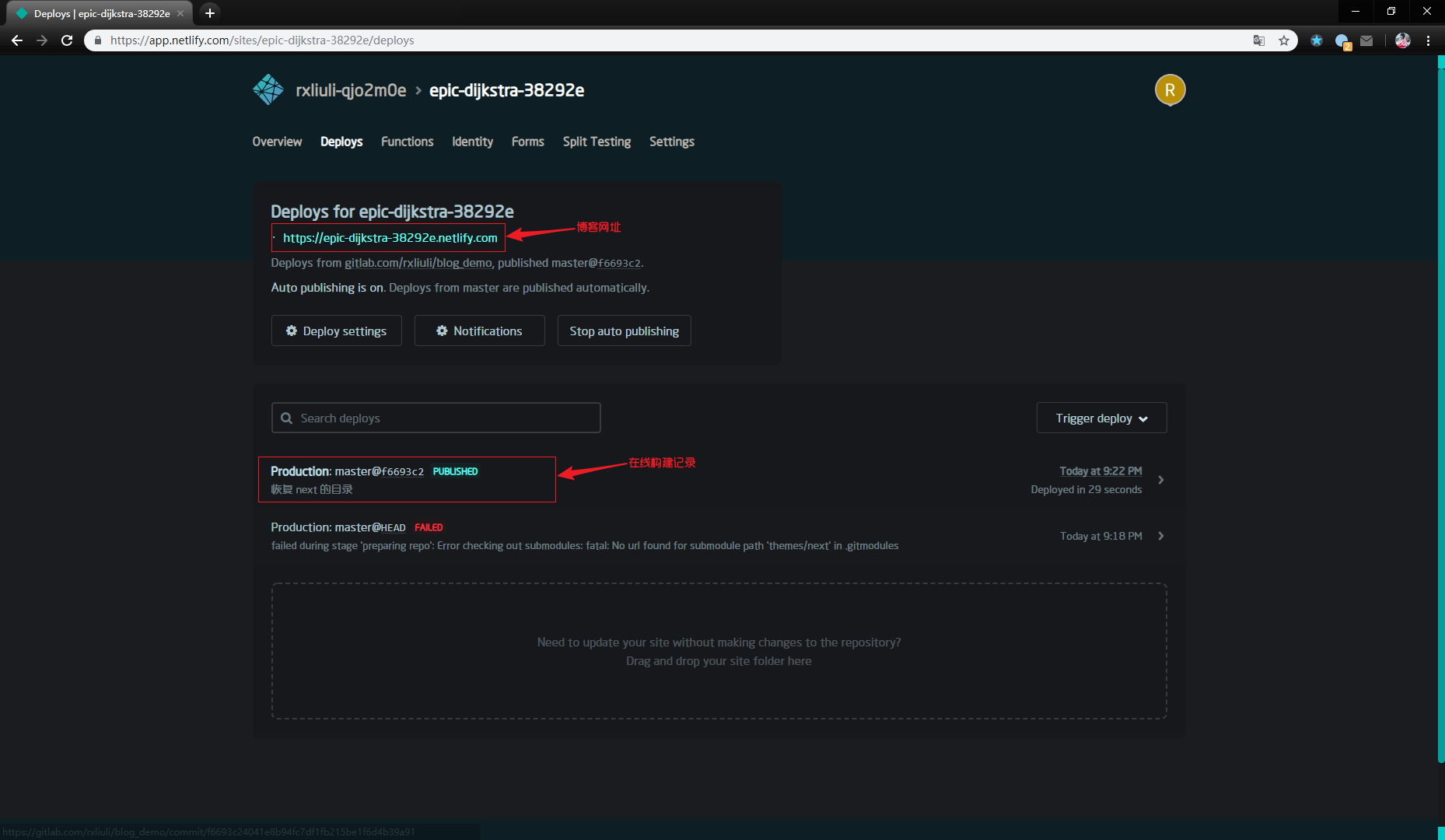Open the gitlab.com/rxliuli/blog_demo repository link
Viewport: 1445px width, 840px height.
click(x=418, y=263)
